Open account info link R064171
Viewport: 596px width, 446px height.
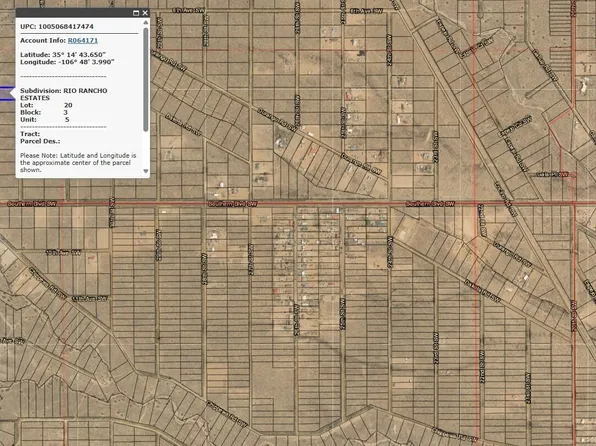tap(82, 40)
